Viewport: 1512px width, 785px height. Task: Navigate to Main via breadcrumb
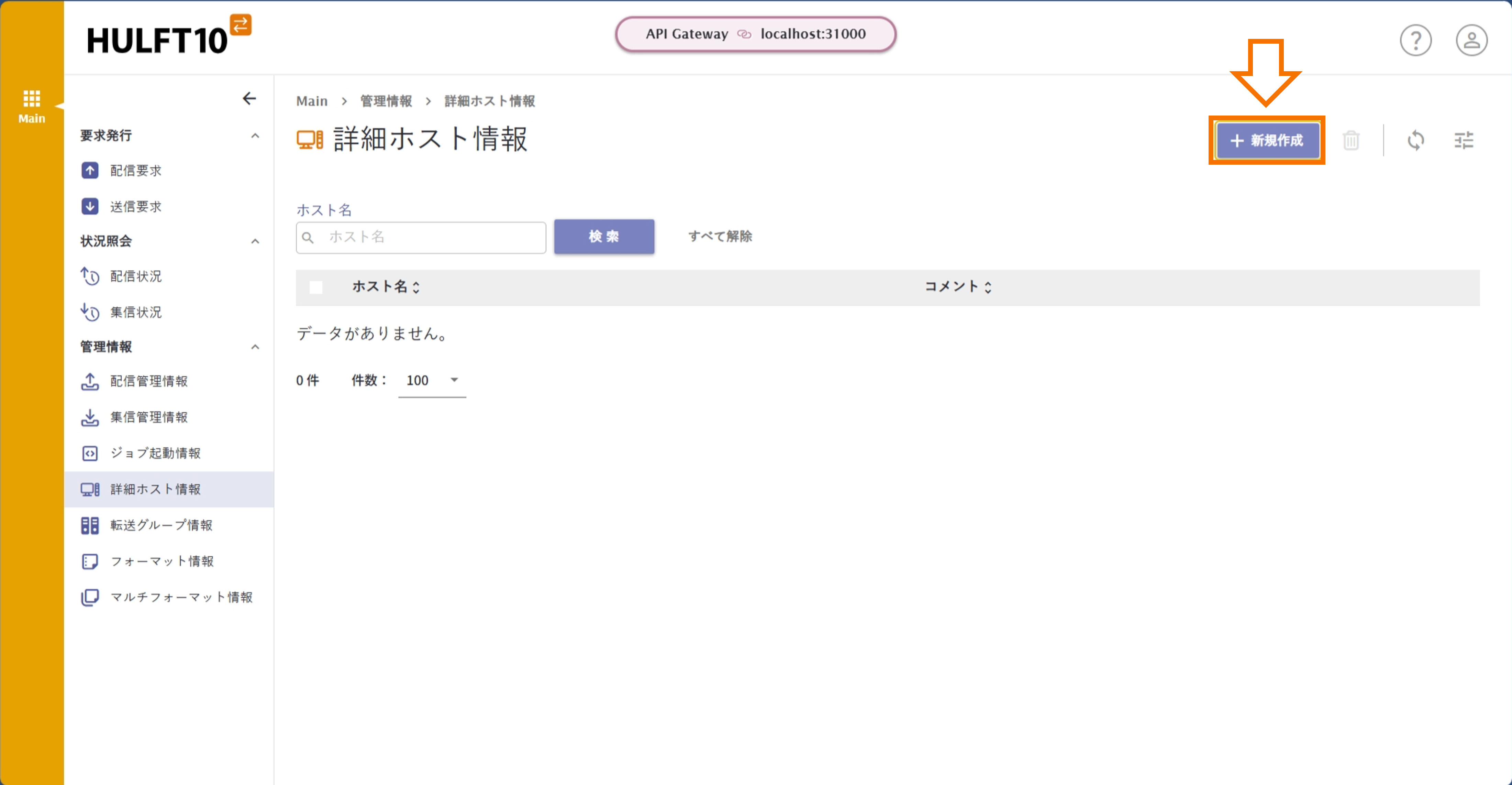(312, 100)
